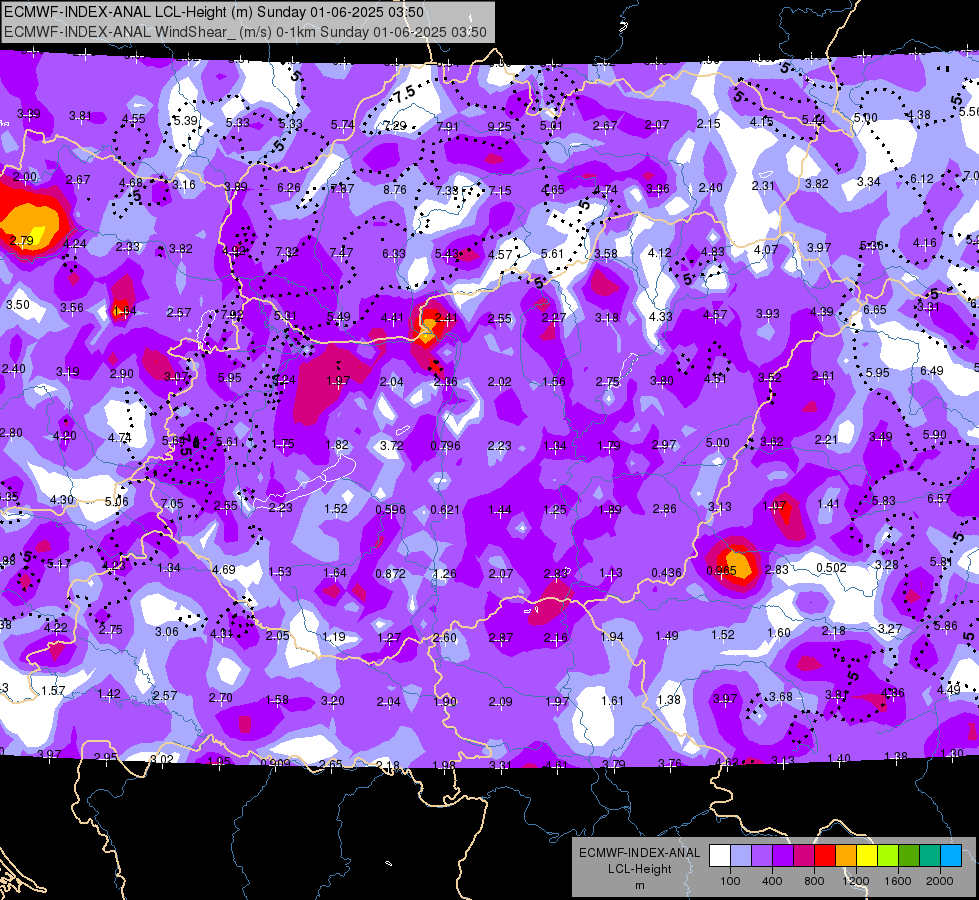Click the magenta legend swatch at 800
Screen dimensions: 979x900
click(804, 855)
